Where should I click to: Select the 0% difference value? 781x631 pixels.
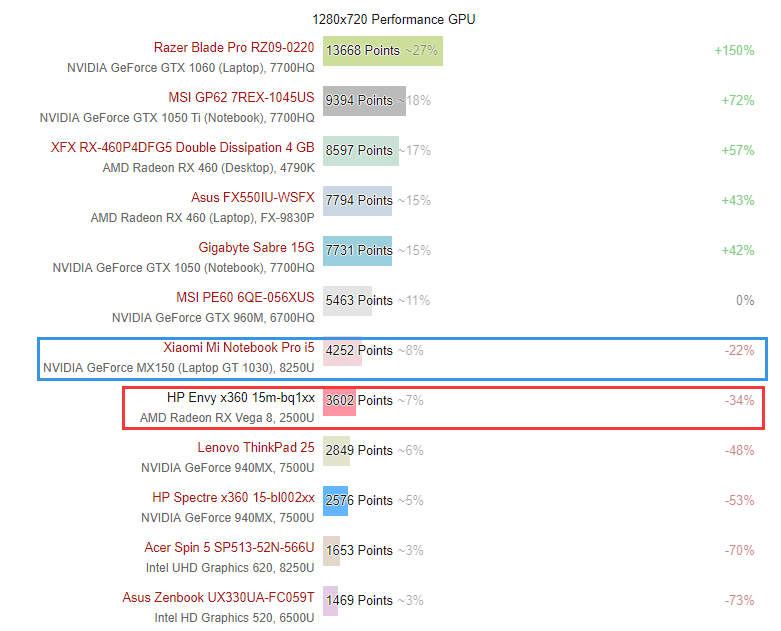tap(745, 300)
